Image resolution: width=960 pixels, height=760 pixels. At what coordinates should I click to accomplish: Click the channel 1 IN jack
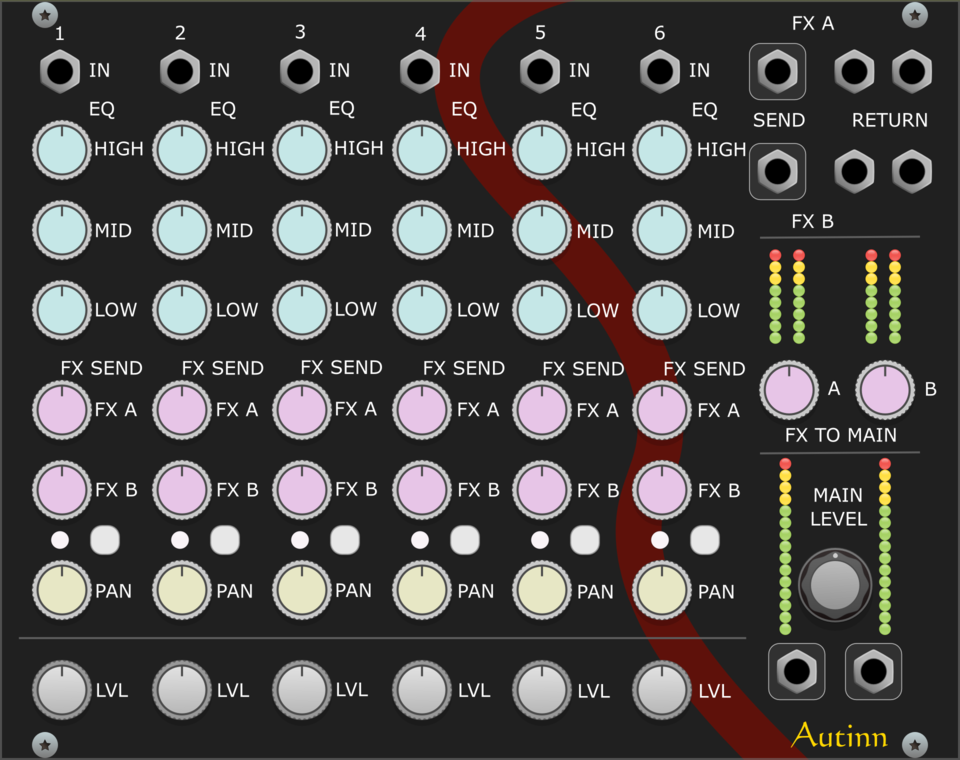60,72
